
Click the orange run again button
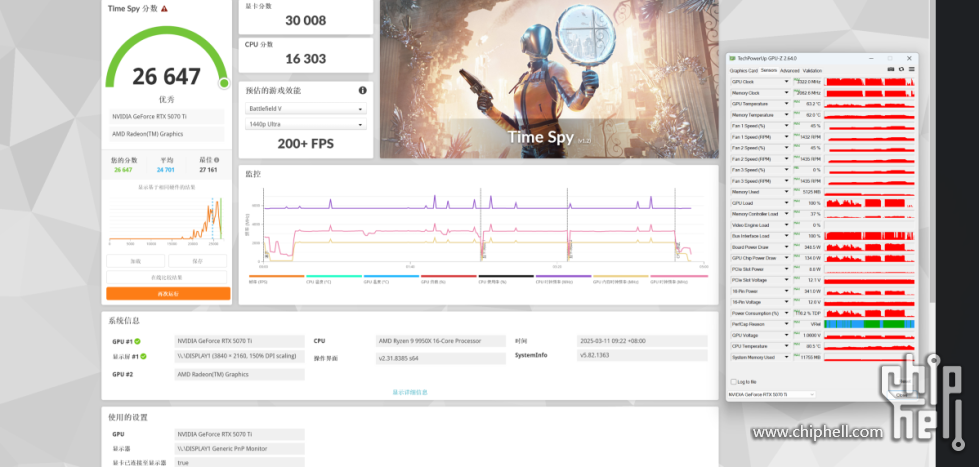tap(168, 293)
